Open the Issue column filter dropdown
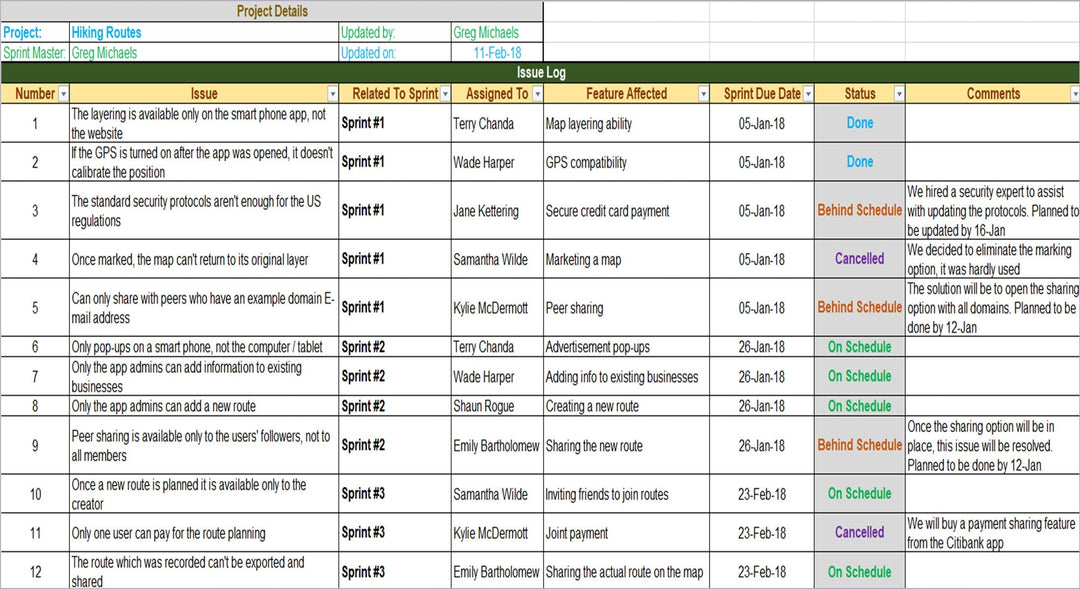Screen dimensions: 1080x589 pos(331,94)
